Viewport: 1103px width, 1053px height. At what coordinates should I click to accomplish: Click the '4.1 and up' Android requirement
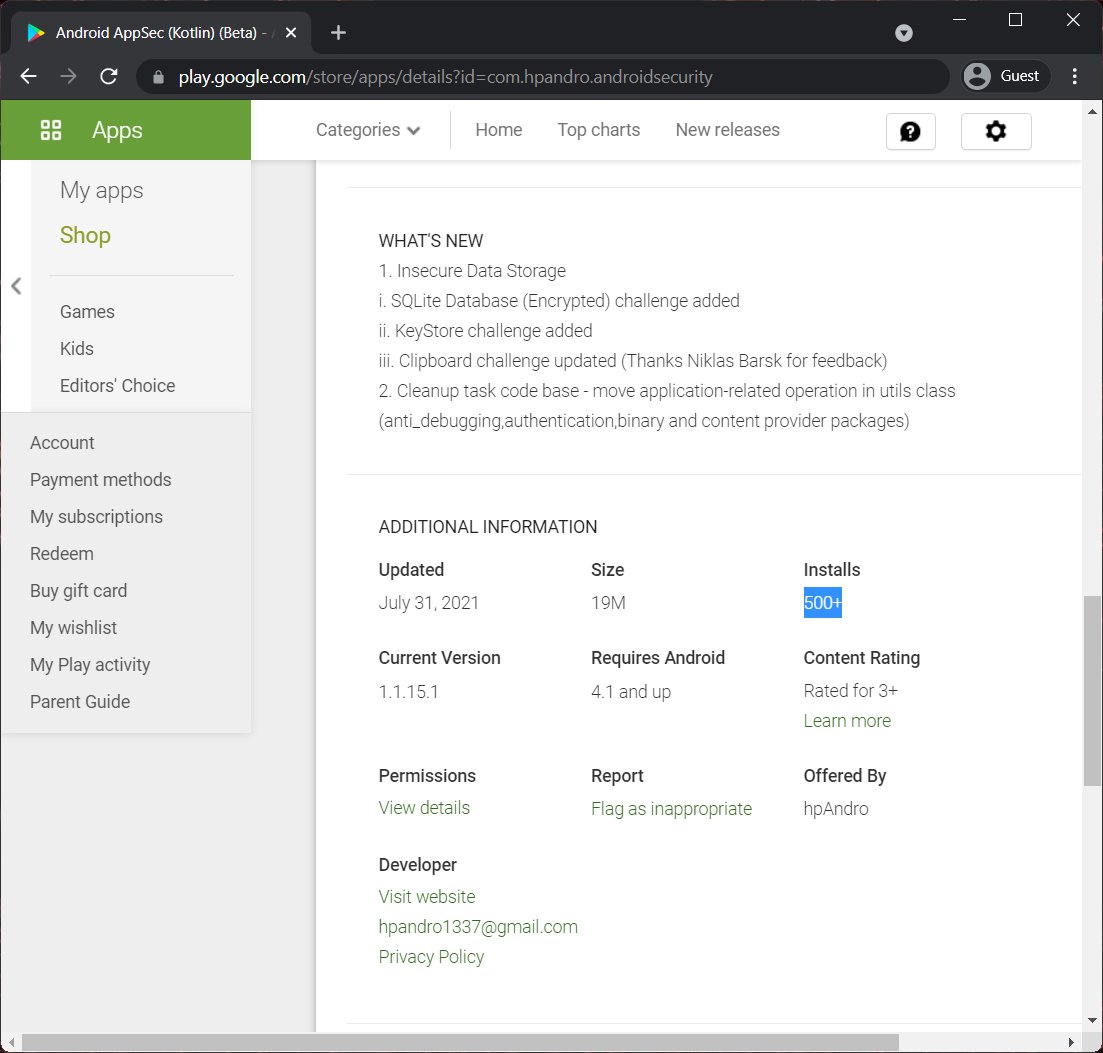[630, 692]
